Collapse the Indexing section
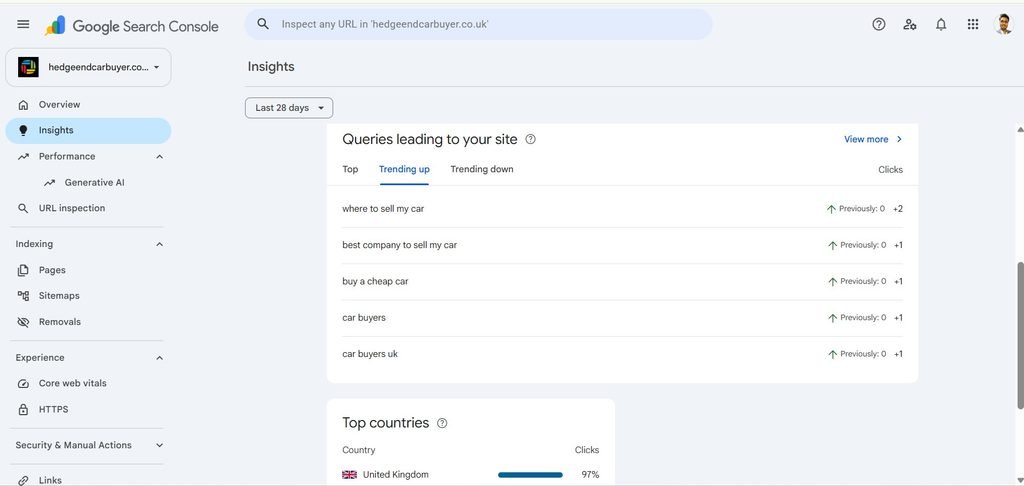 point(160,244)
